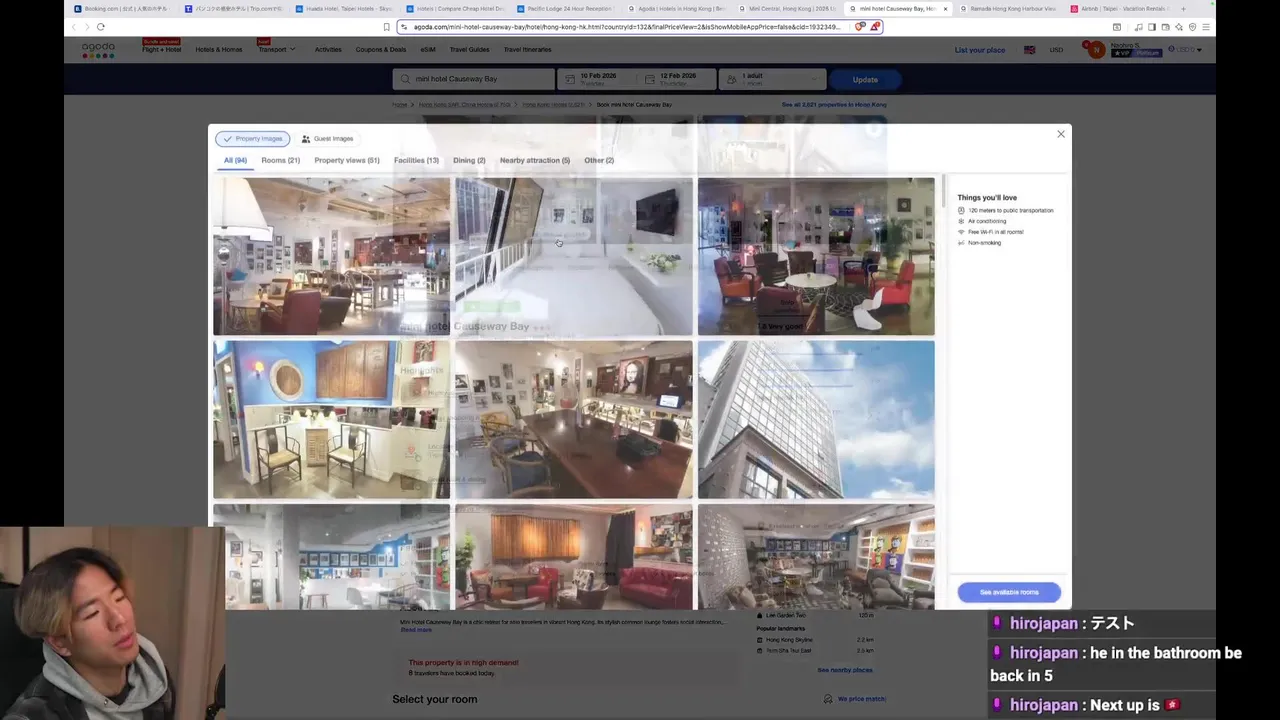This screenshot has height=720, width=1280.
Task: Open Coupons & Deals menu item
Action: click(x=381, y=49)
